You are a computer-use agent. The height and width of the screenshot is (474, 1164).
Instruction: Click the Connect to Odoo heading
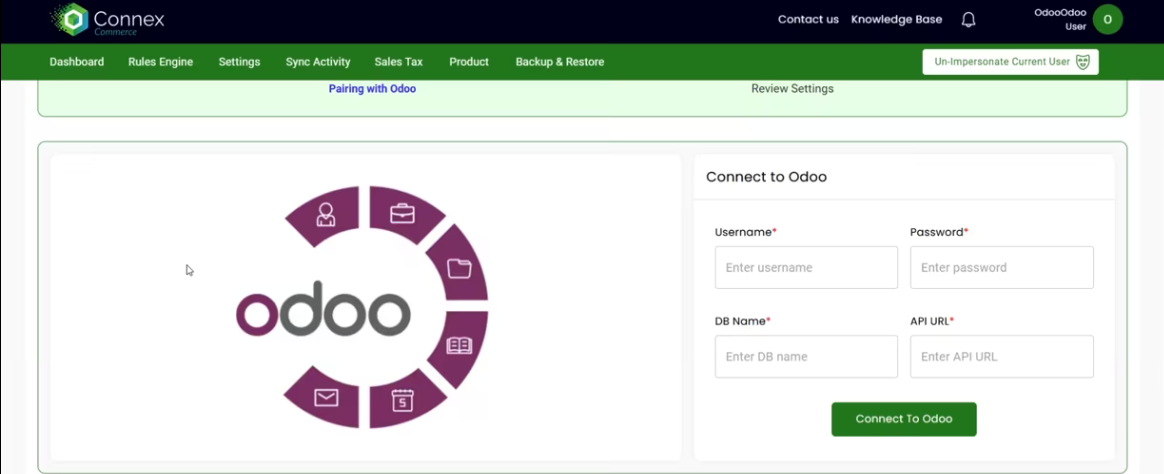pyautogui.click(x=766, y=177)
